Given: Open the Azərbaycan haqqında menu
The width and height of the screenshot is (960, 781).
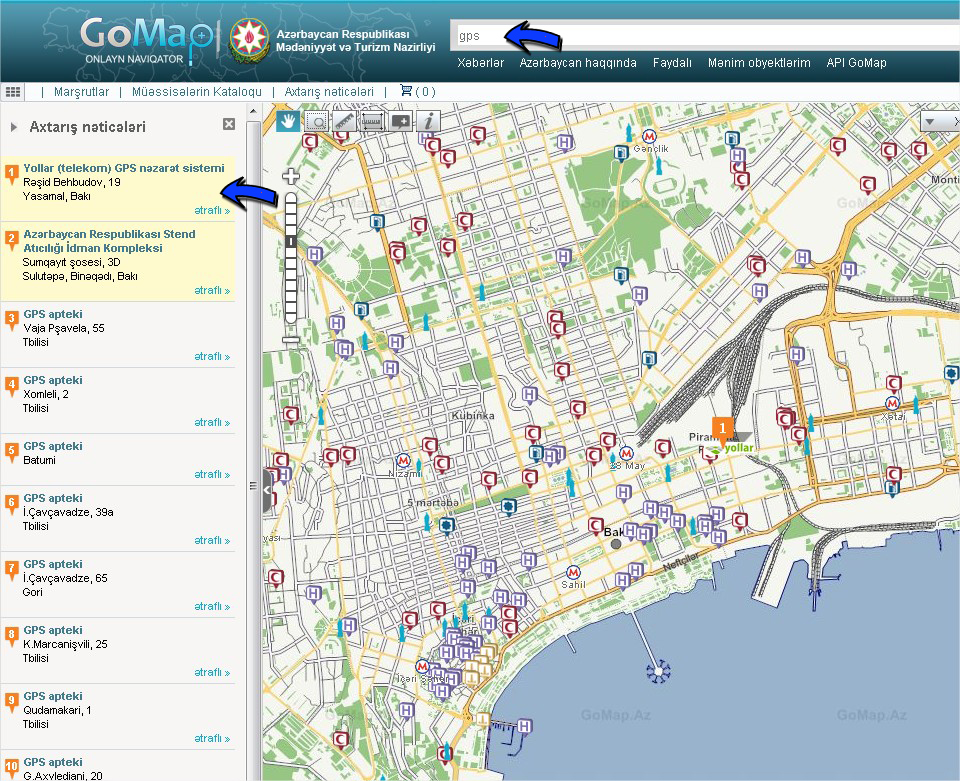Looking at the screenshot, I should (578, 63).
